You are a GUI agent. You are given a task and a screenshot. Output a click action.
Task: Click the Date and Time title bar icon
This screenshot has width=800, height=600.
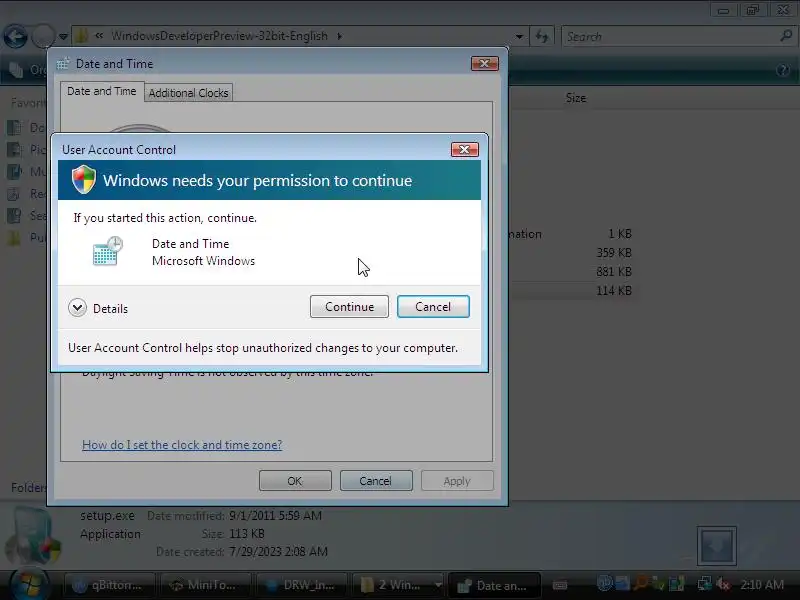(63, 64)
